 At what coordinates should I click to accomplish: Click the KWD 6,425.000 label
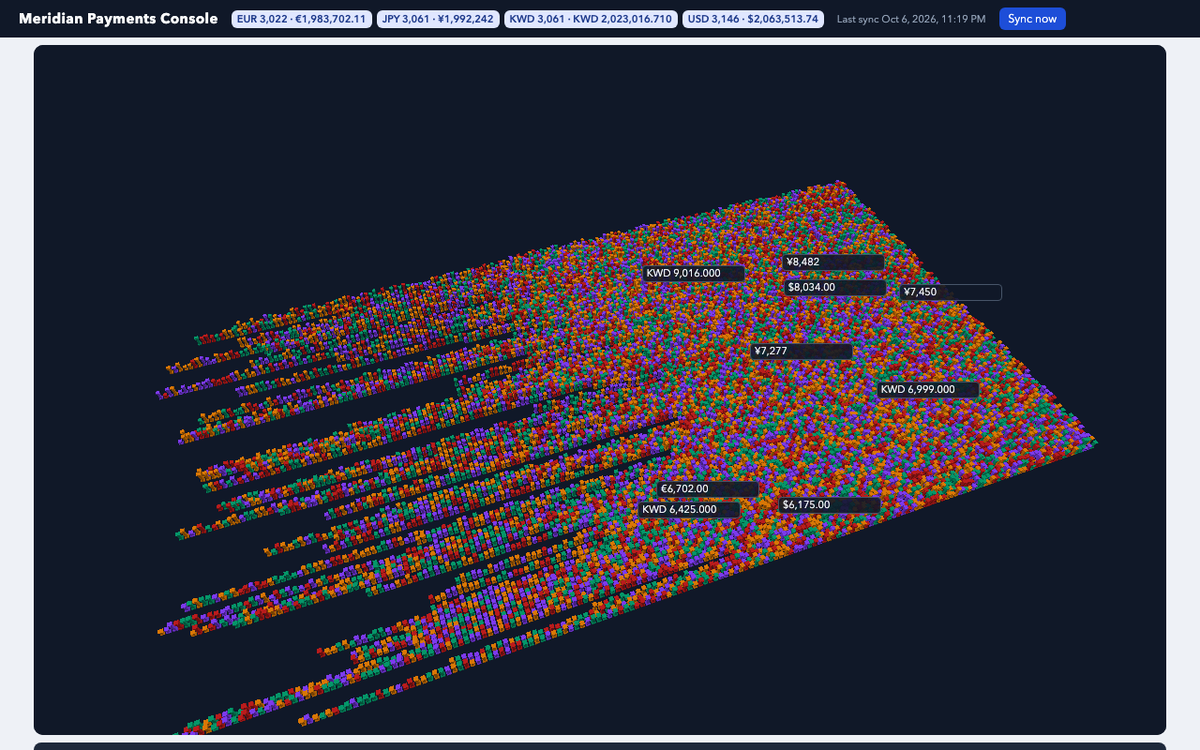[x=690, y=509]
